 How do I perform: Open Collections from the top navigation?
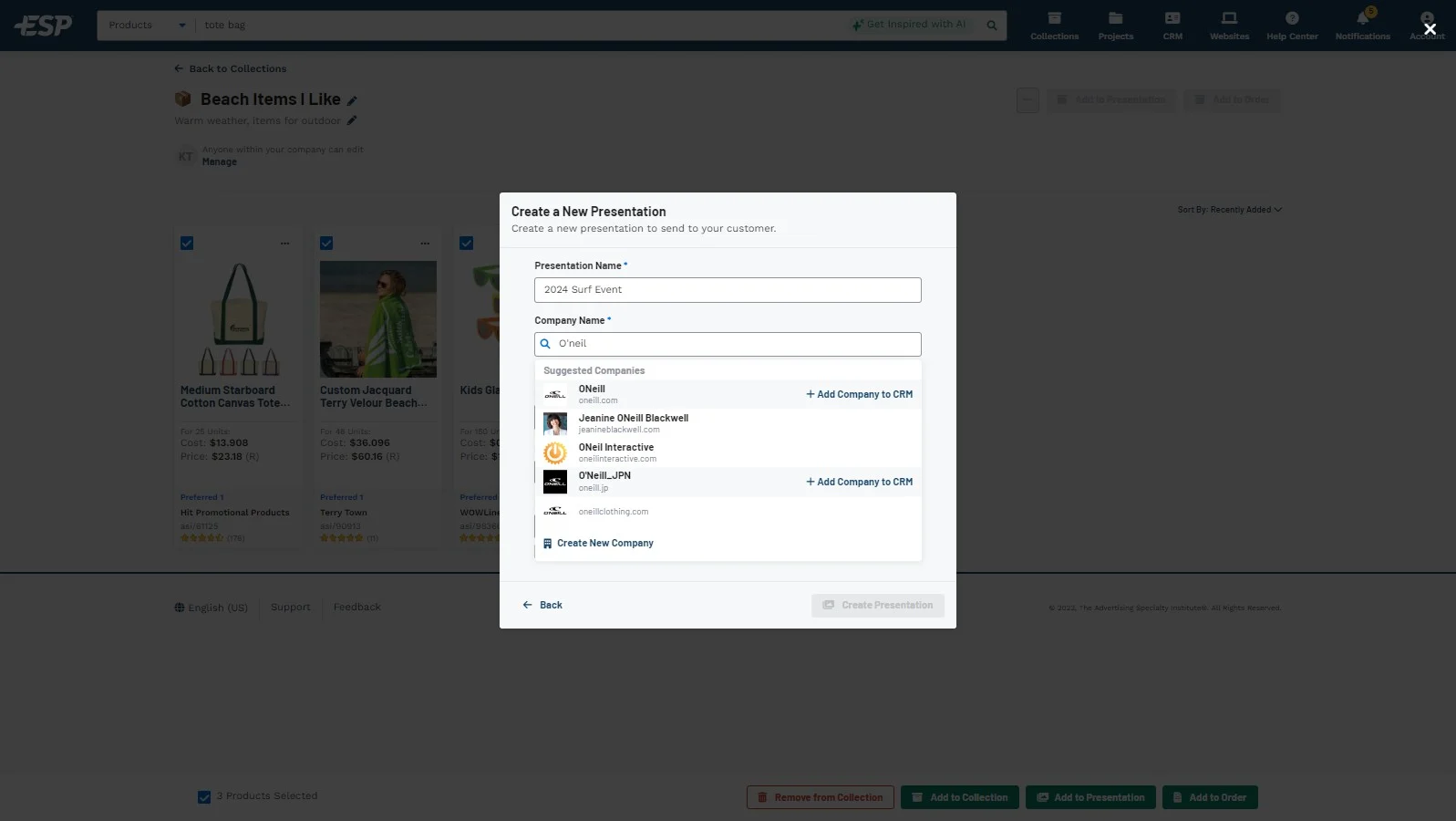tap(1054, 26)
